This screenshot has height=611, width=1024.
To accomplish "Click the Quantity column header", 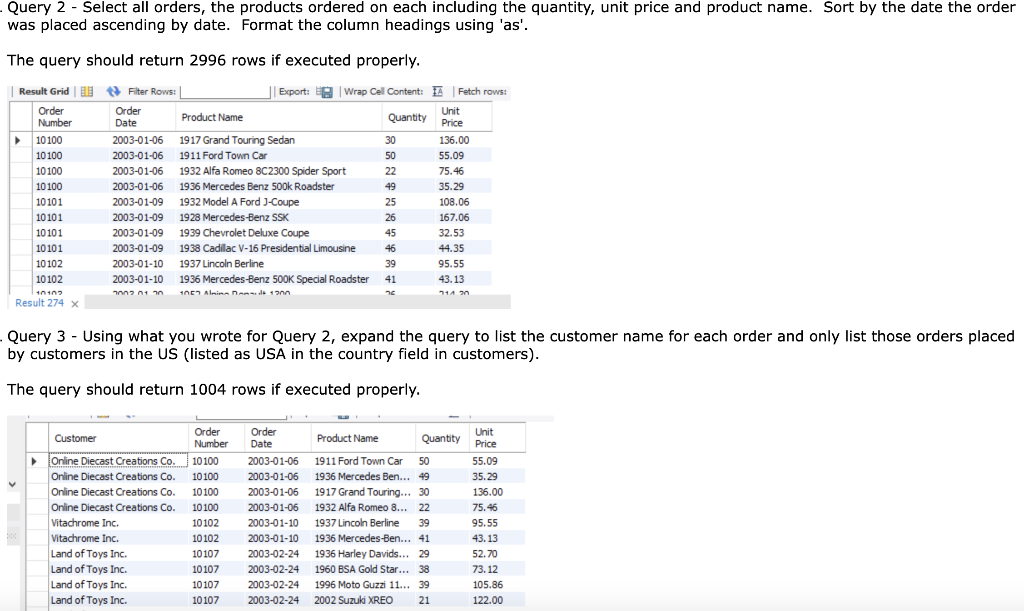I will [x=406, y=116].
